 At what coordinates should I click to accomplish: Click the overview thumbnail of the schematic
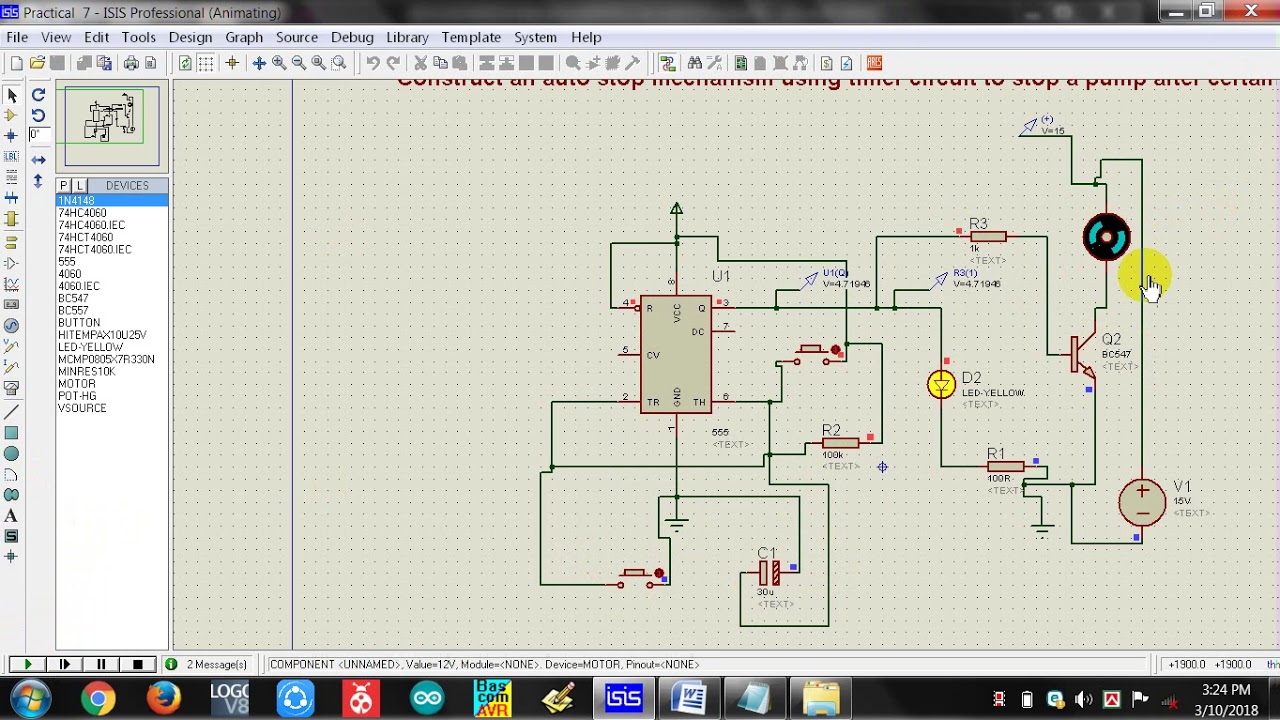click(x=112, y=127)
